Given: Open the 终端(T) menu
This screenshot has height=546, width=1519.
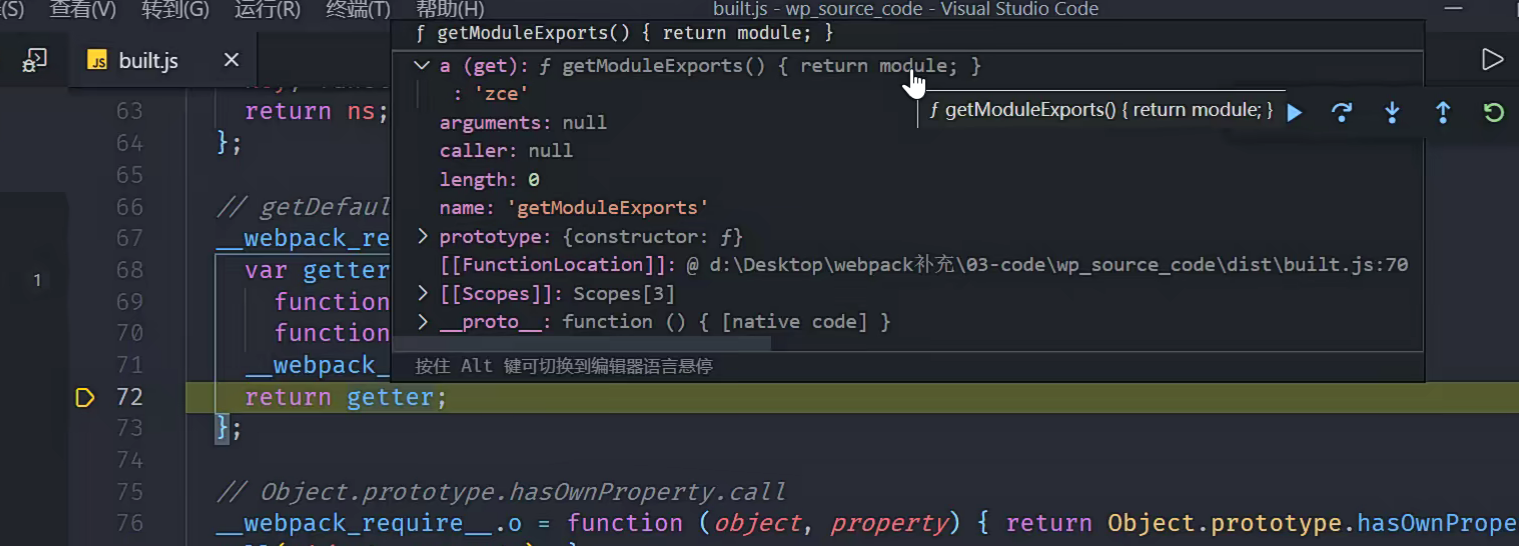Looking at the screenshot, I should pos(358,10).
